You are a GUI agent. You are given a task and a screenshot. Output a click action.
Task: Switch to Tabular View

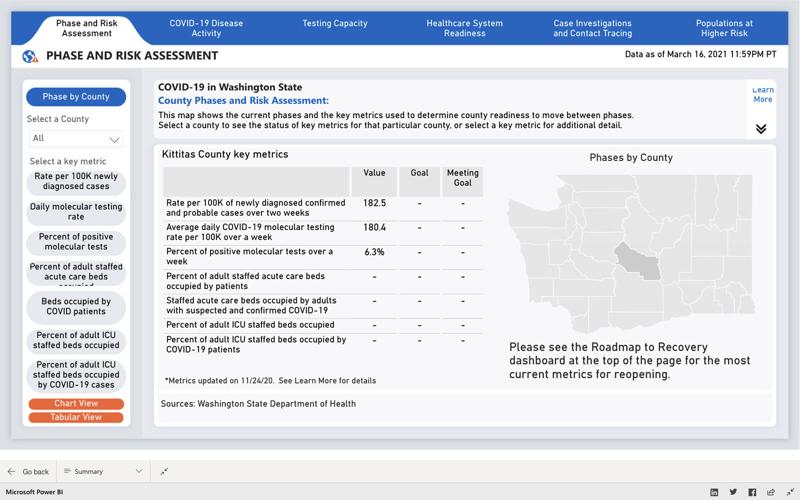tap(76, 417)
